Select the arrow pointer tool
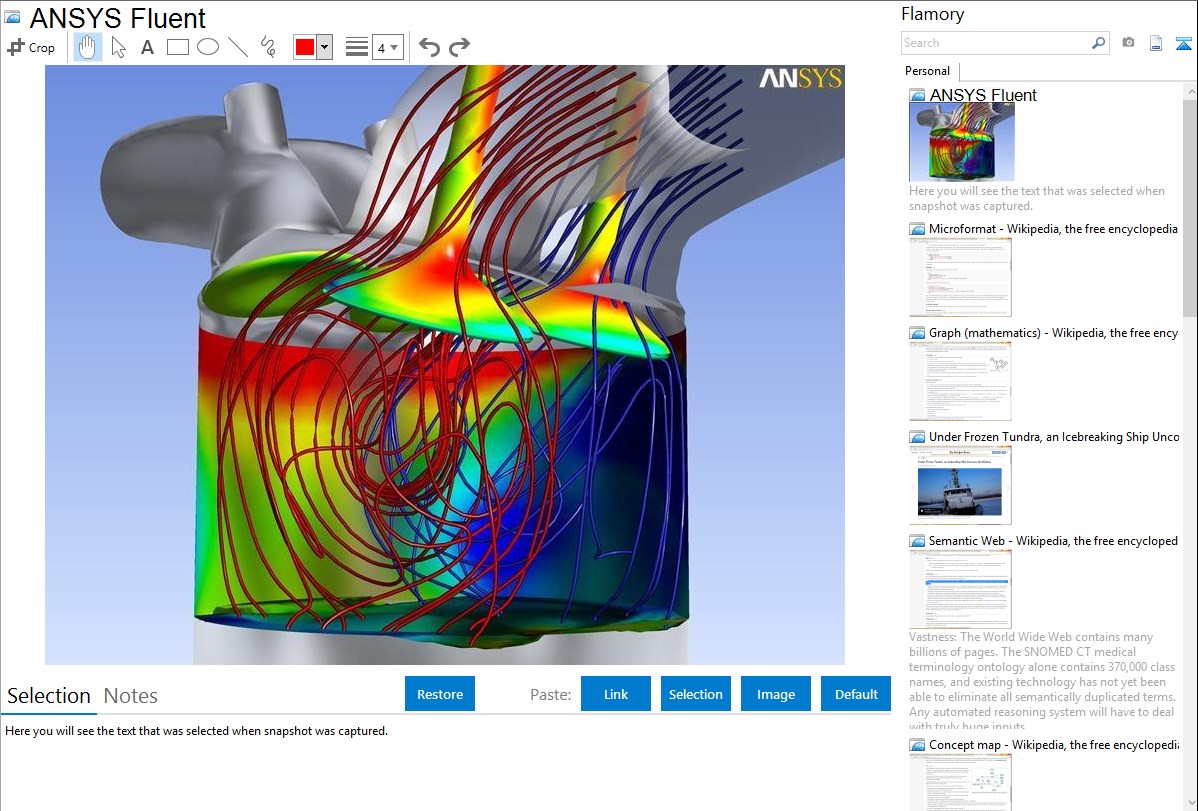The height and width of the screenshot is (811, 1198). (118, 47)
